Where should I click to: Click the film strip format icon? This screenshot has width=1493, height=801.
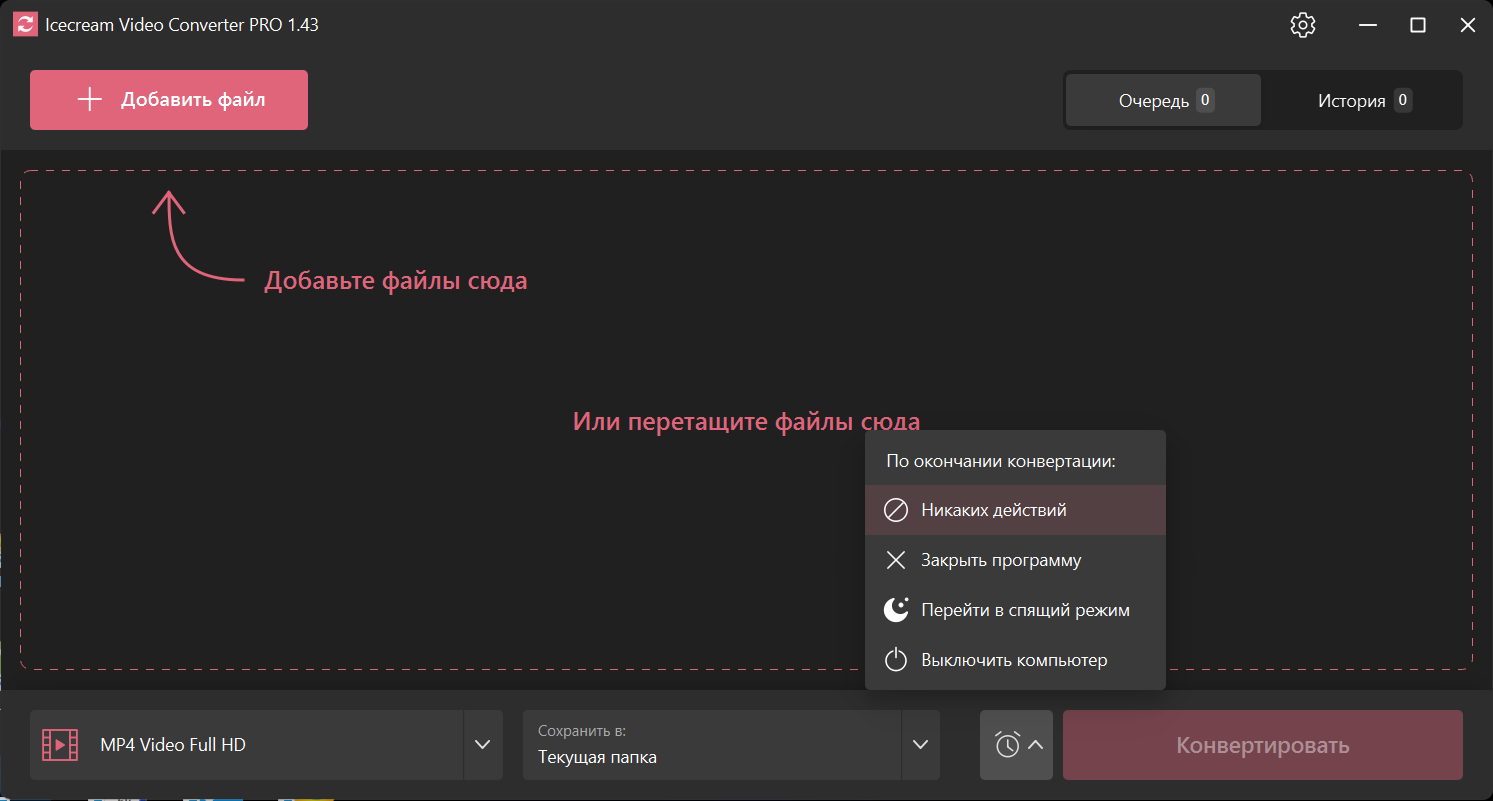[60, 745]
